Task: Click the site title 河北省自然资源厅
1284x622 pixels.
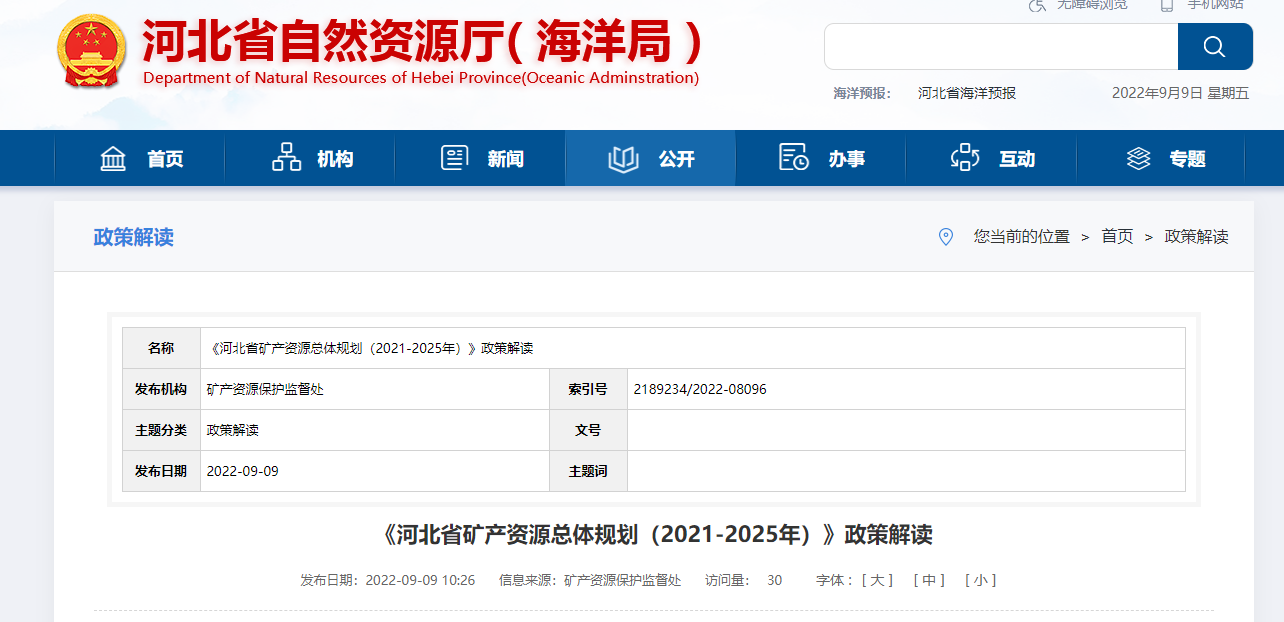Action: pyautogui.click(x=424, y=41)
